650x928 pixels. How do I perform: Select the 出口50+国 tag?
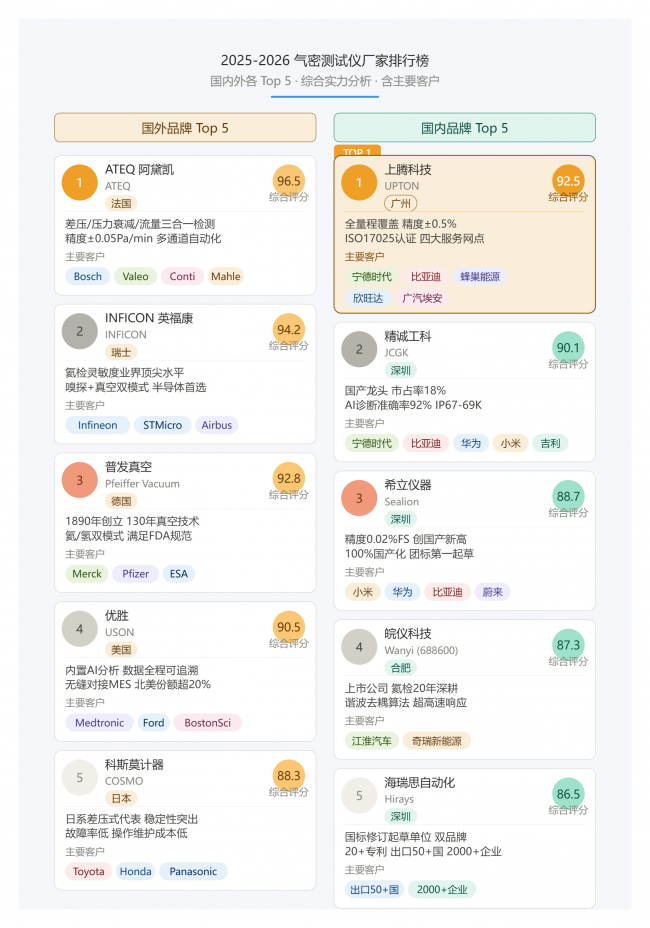click(x=374, y=890)
